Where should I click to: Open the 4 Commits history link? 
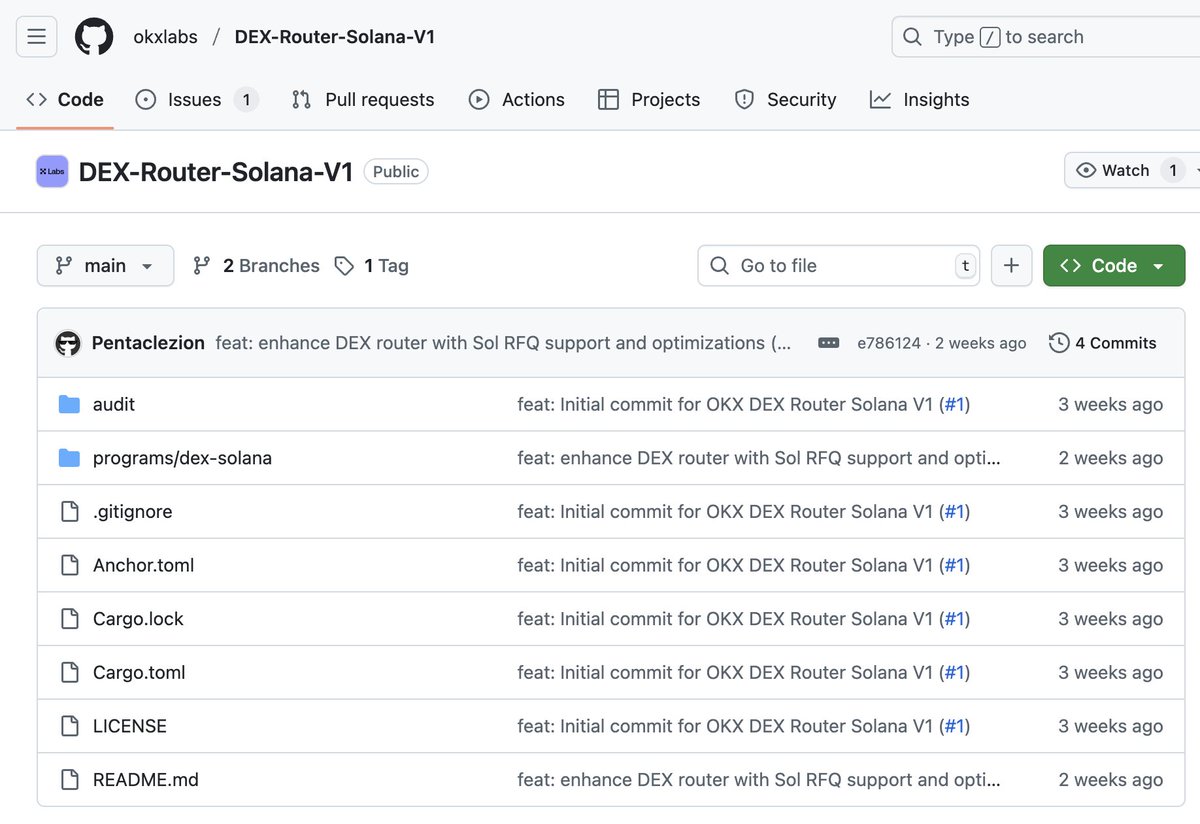coord(1102,343)
